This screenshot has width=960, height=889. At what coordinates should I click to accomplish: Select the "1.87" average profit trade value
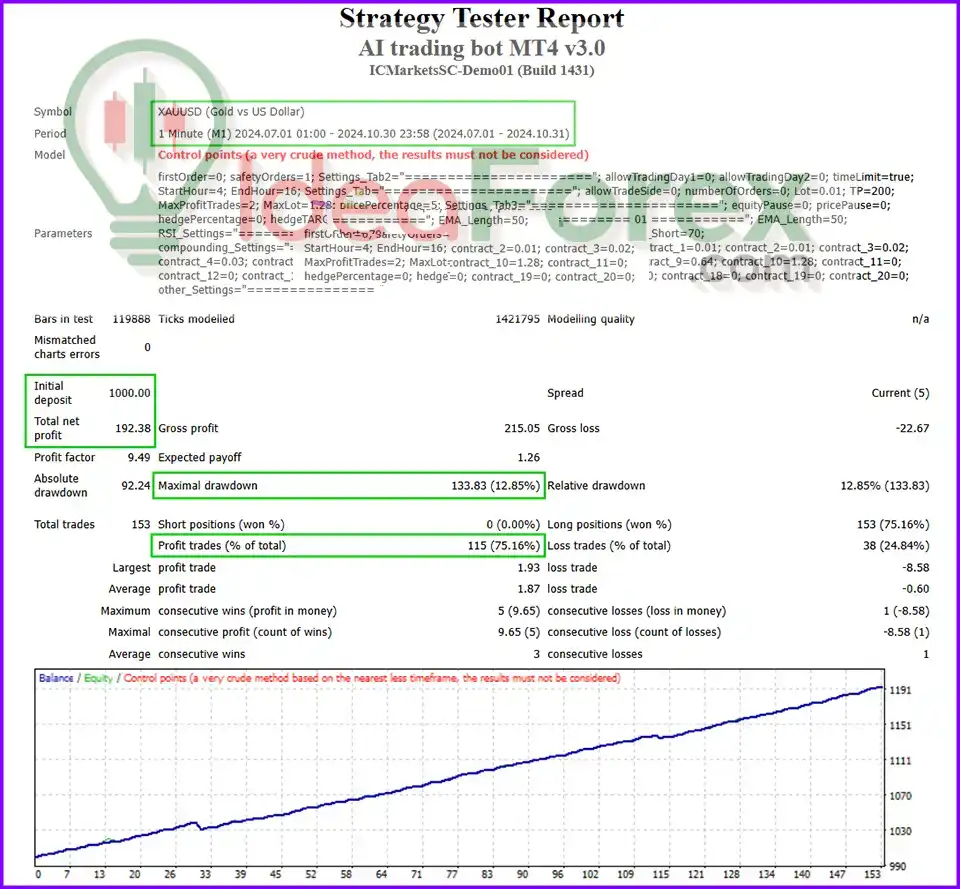pyautogui.click(x=528, y=589)
